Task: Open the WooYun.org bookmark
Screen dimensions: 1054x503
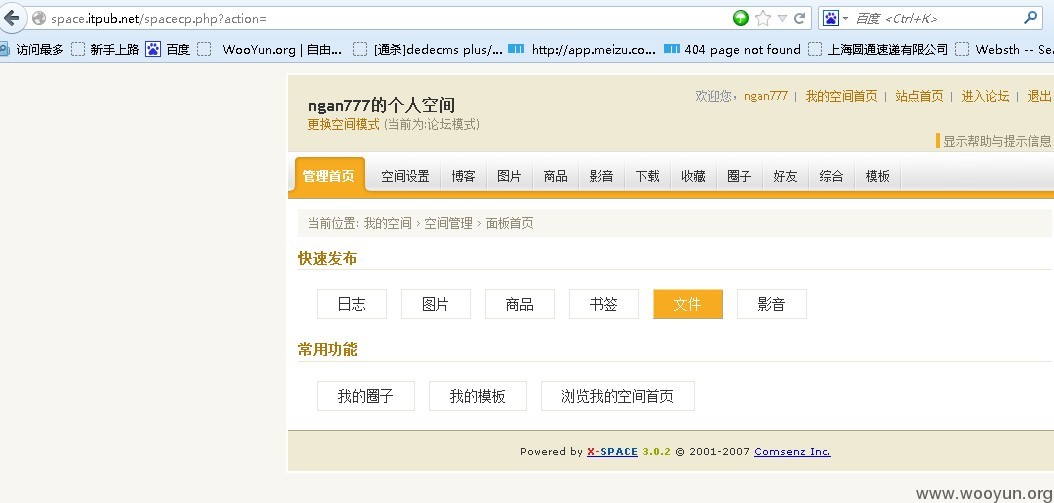Action: (x=270, y=49)
